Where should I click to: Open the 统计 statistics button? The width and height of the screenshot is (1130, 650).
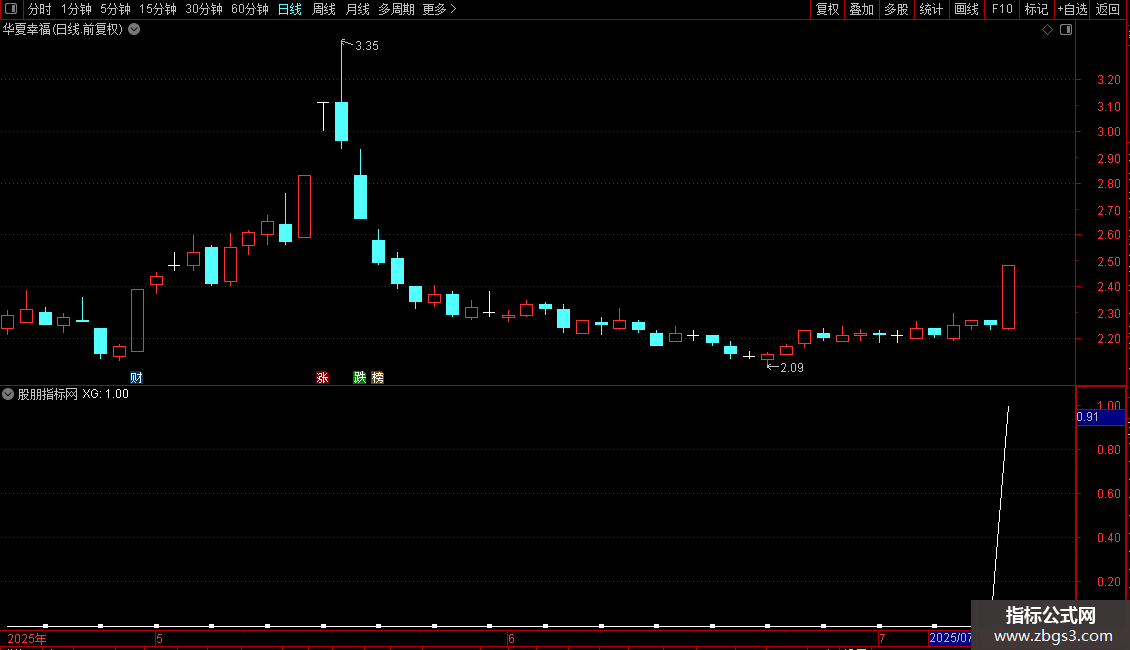tap(931, 9)
